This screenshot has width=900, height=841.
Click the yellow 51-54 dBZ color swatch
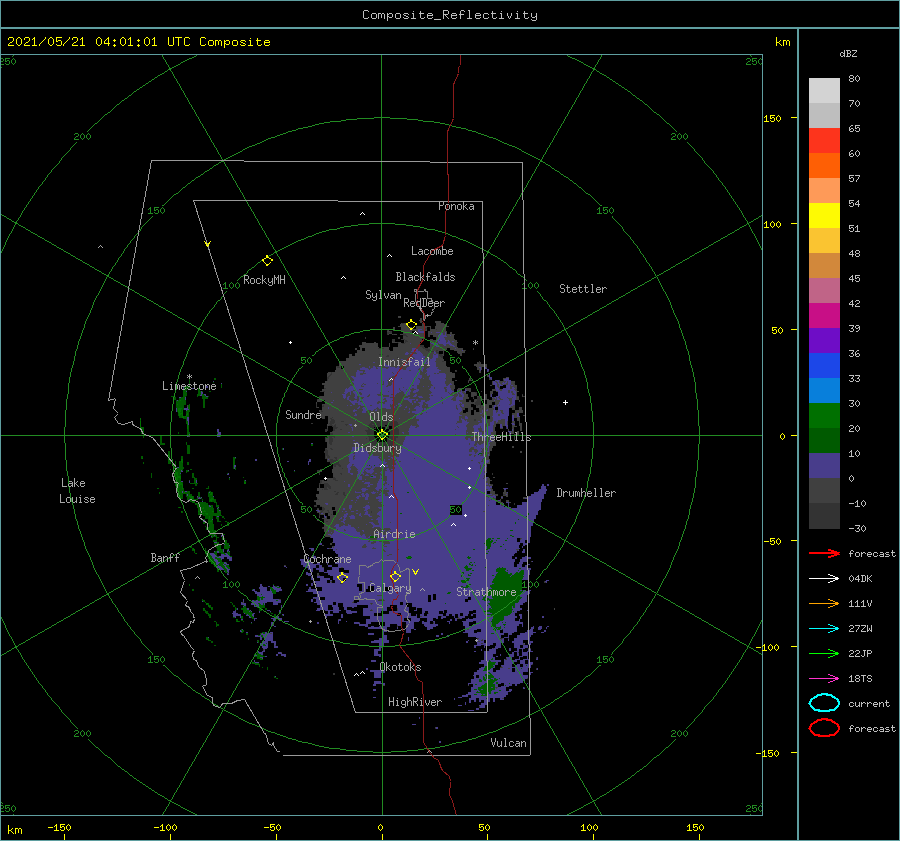(824, 216)
